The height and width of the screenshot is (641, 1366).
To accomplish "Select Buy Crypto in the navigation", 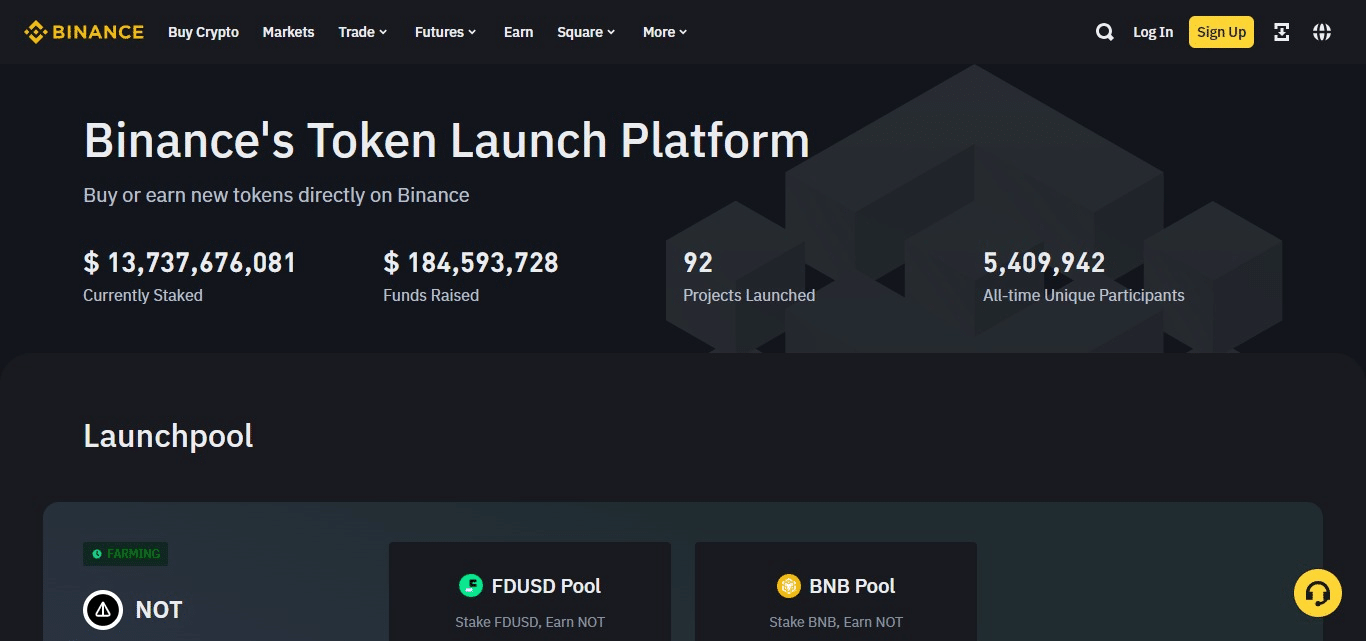I will coord(203,31).
